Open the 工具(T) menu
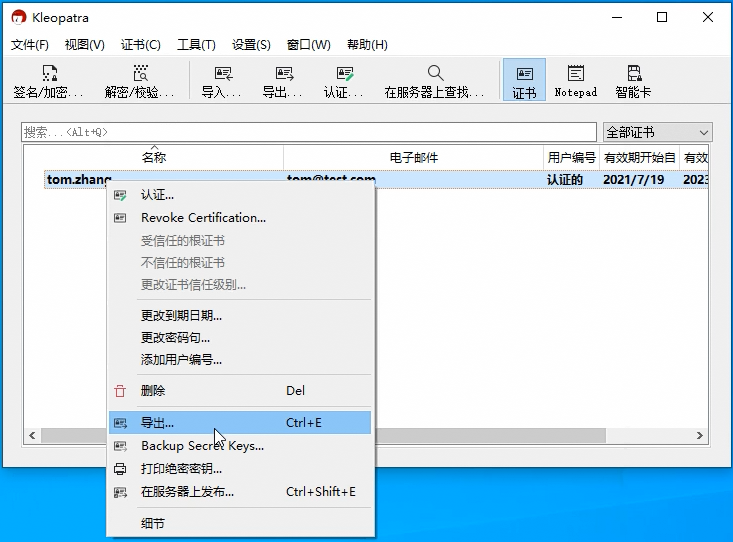The width and height of the screenshot is (733, 542). (x=196, y=44)
